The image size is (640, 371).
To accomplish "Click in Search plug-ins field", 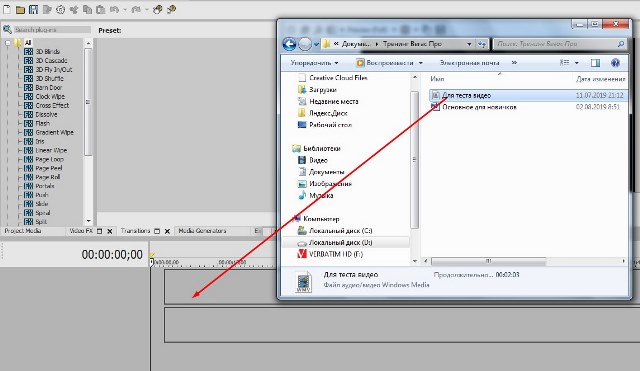I will 52,30.
